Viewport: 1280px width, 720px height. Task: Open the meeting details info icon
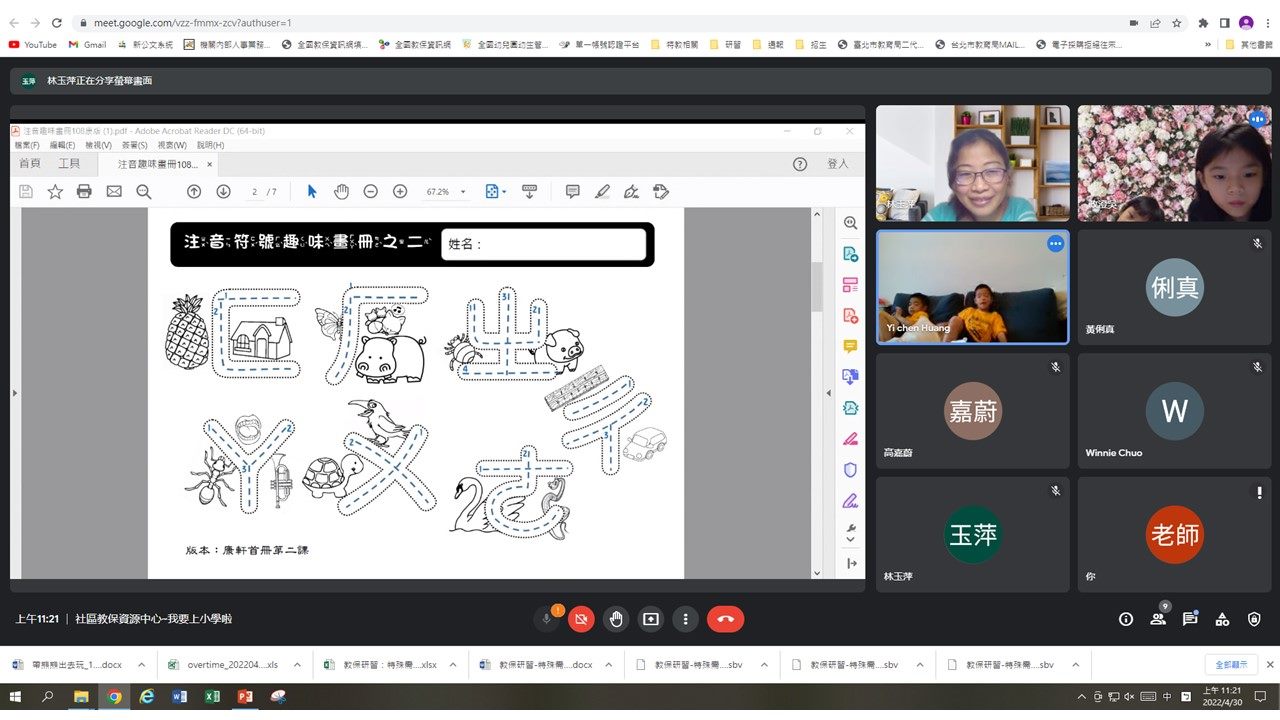click(1126, 619)
